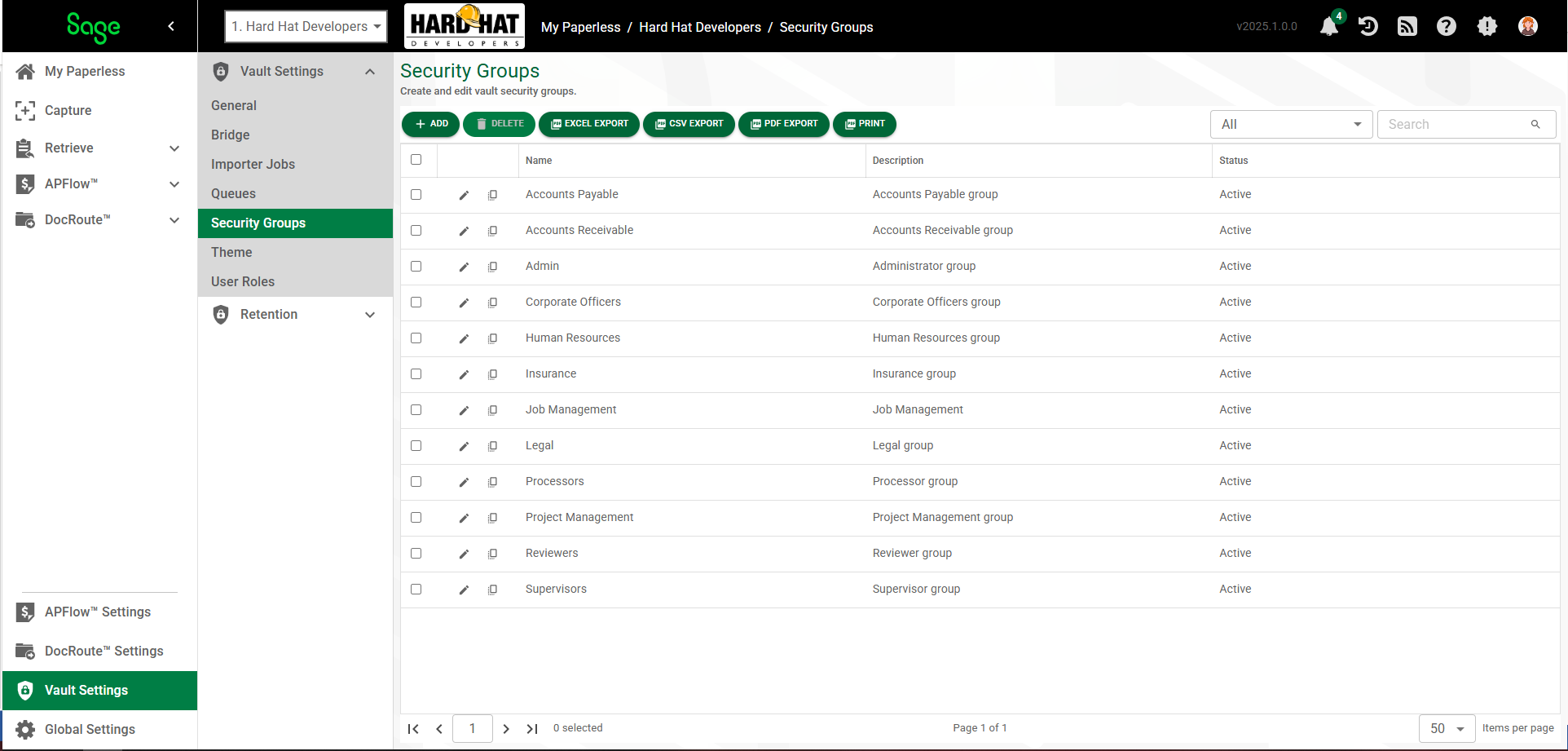Click the CSV Export button
Screen dimensions: 1568x751
tap(689, 124)
